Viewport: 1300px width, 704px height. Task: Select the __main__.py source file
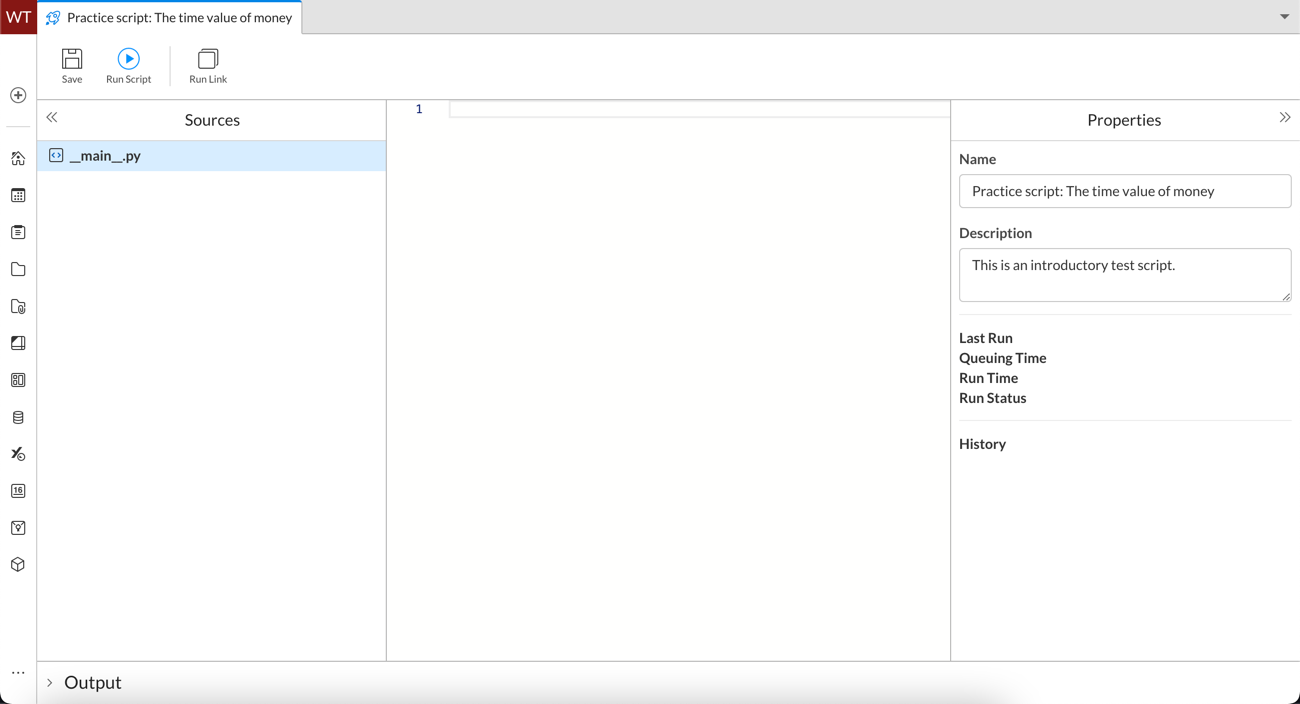click(x=105, y=156)
